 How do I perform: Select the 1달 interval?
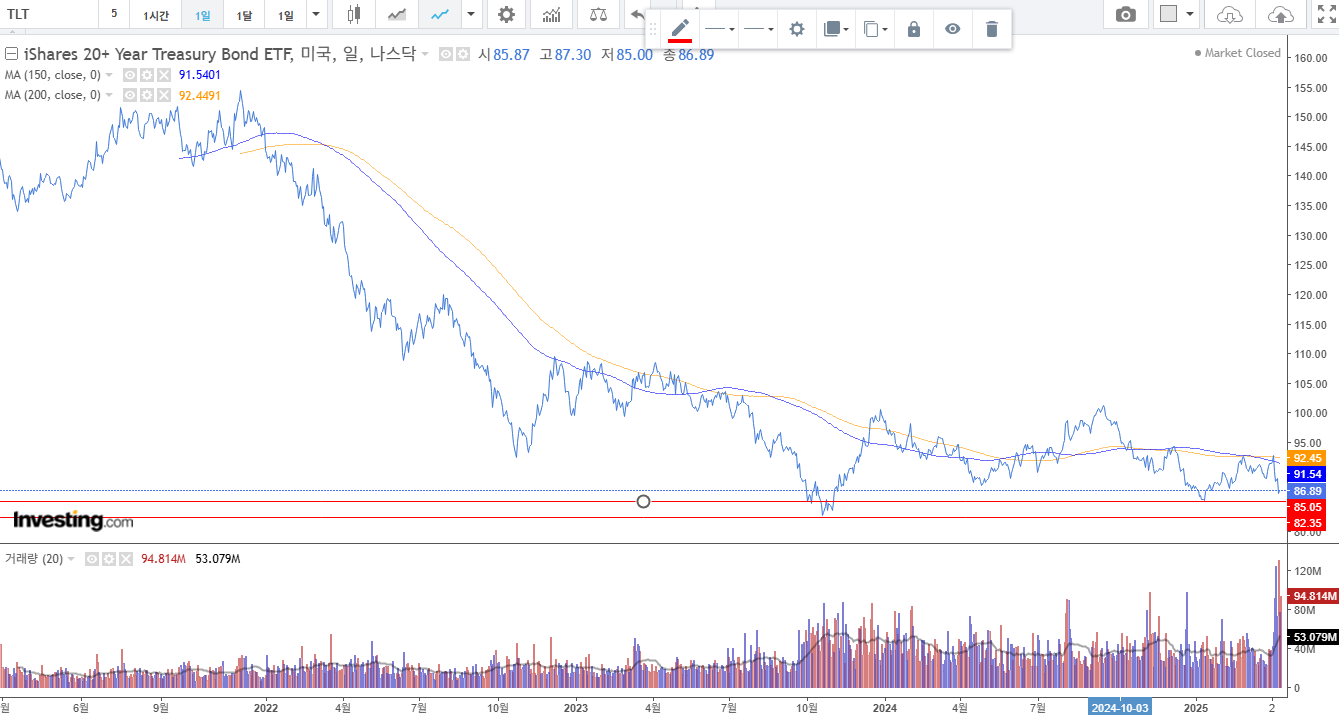pos(244,14)
